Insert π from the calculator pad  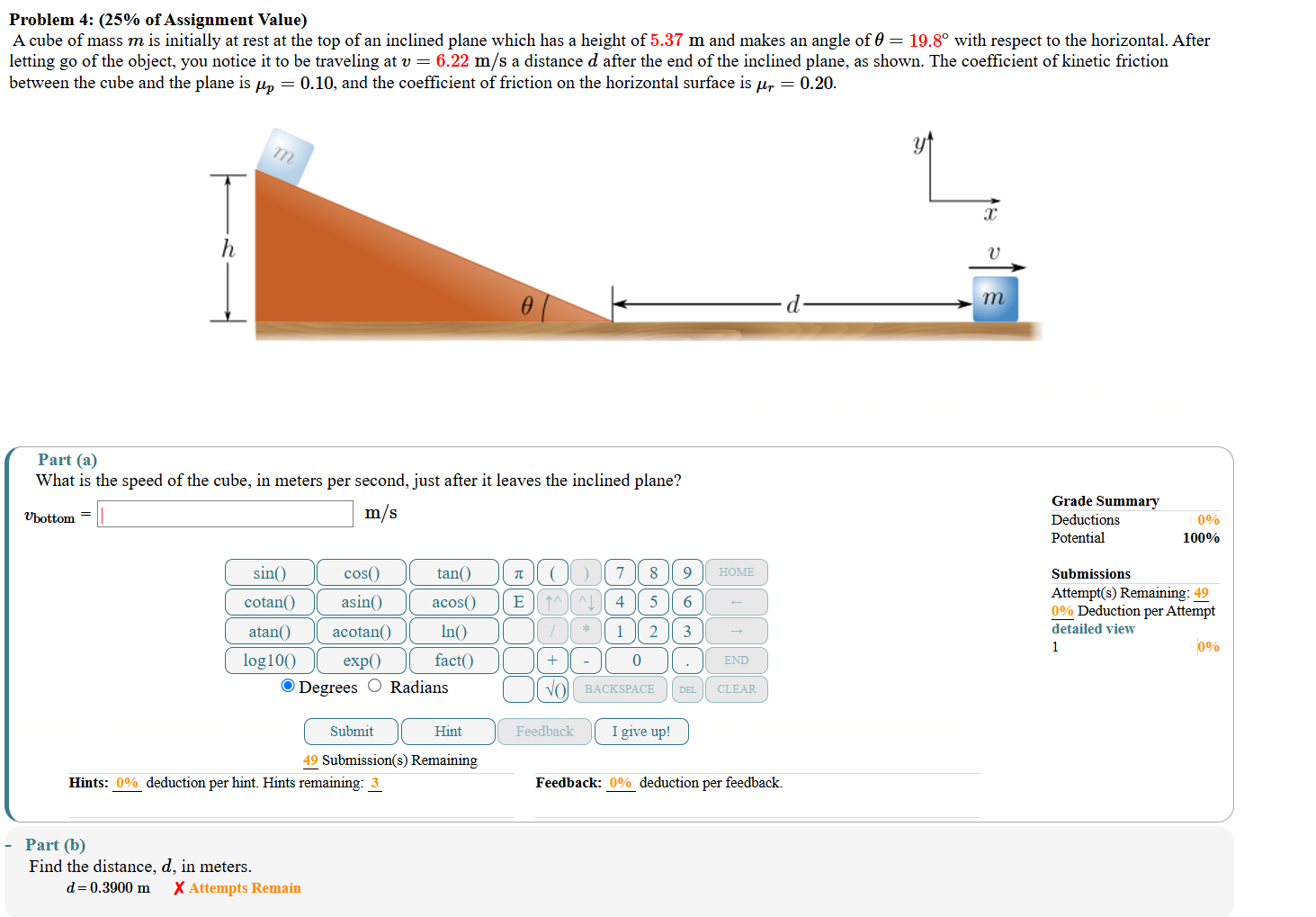pos(518,572)
